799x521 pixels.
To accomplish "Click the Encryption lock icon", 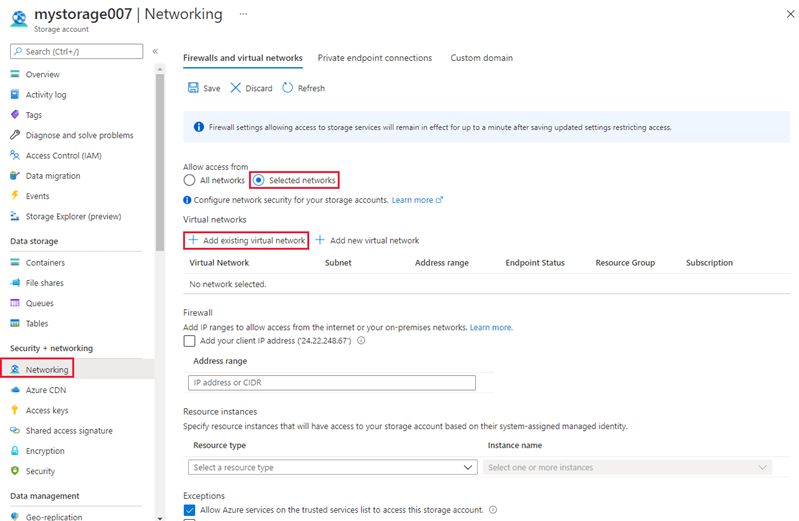I will coord(15,451).
